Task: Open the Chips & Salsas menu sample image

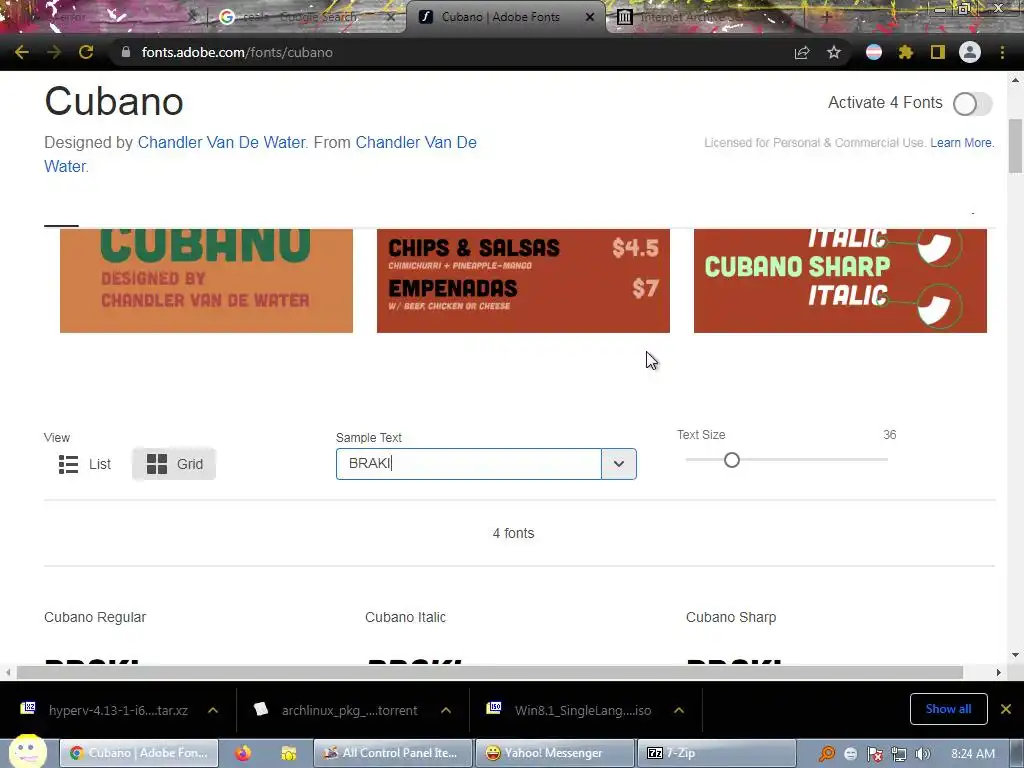Action: (523, 281)
